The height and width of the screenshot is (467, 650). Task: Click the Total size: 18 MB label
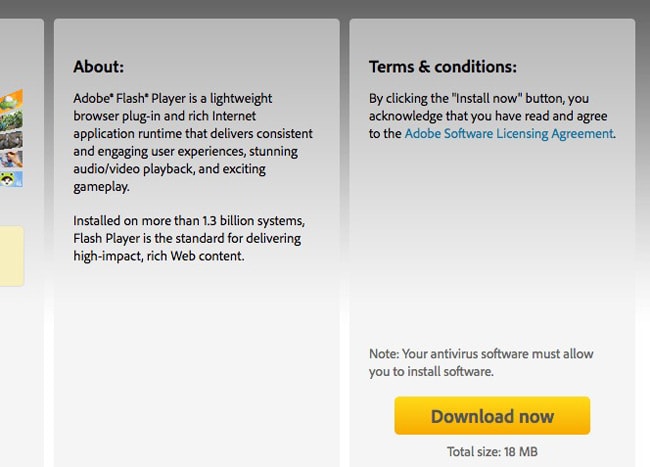(492, 451)
